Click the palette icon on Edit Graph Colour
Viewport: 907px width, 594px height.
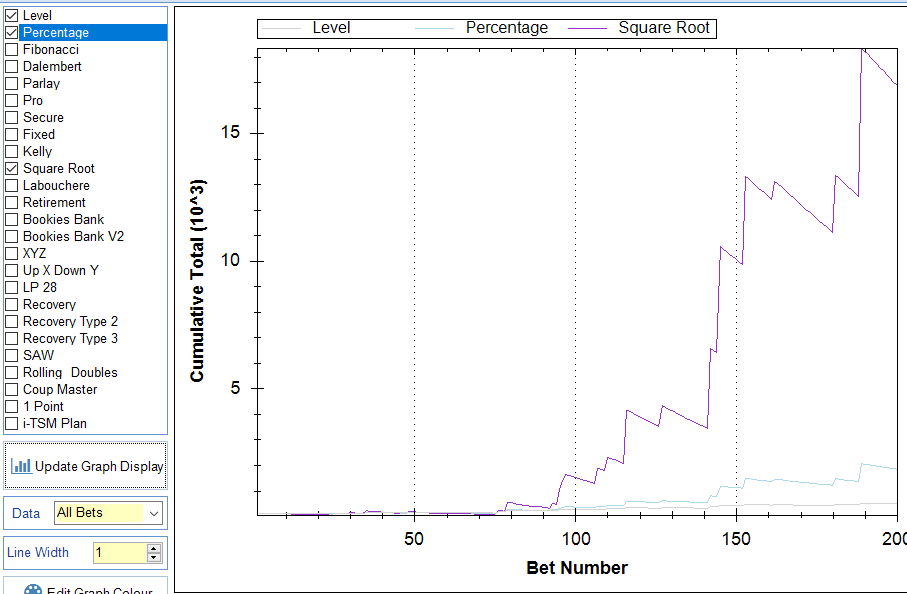click(x=33, y=590)
